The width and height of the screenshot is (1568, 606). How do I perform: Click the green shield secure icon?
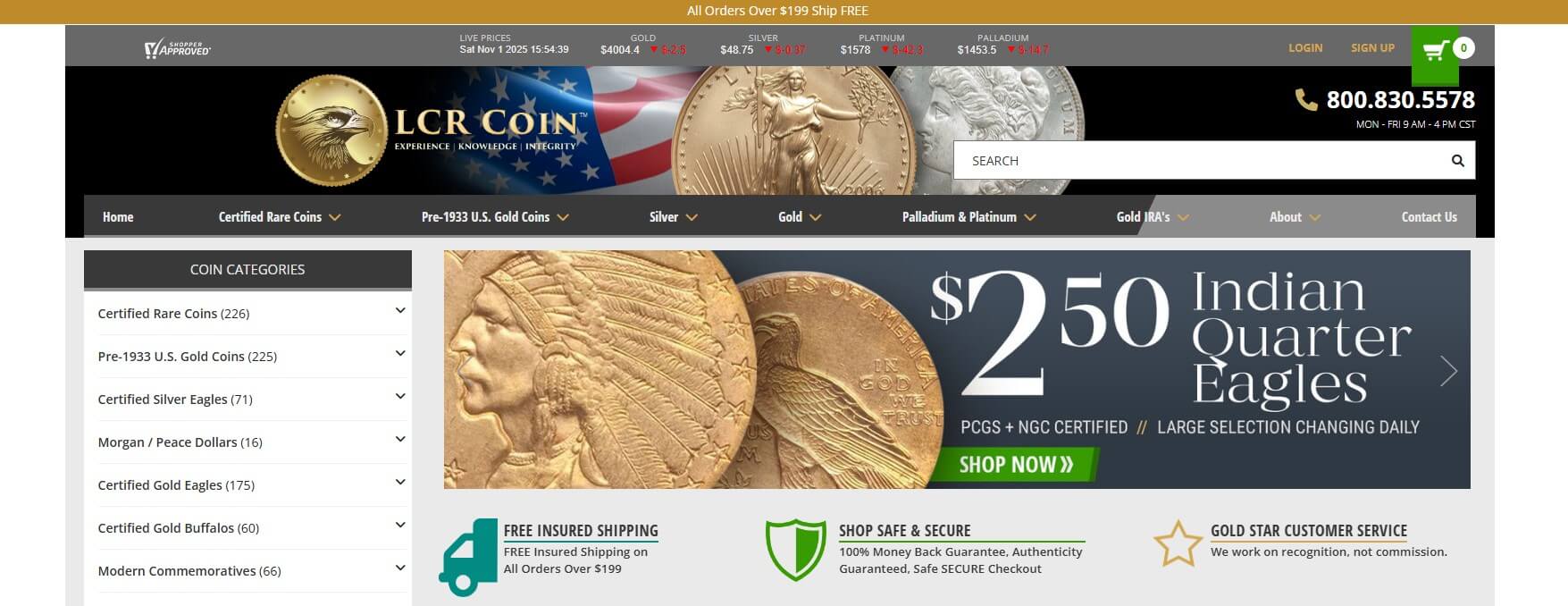tap(795, 550)
